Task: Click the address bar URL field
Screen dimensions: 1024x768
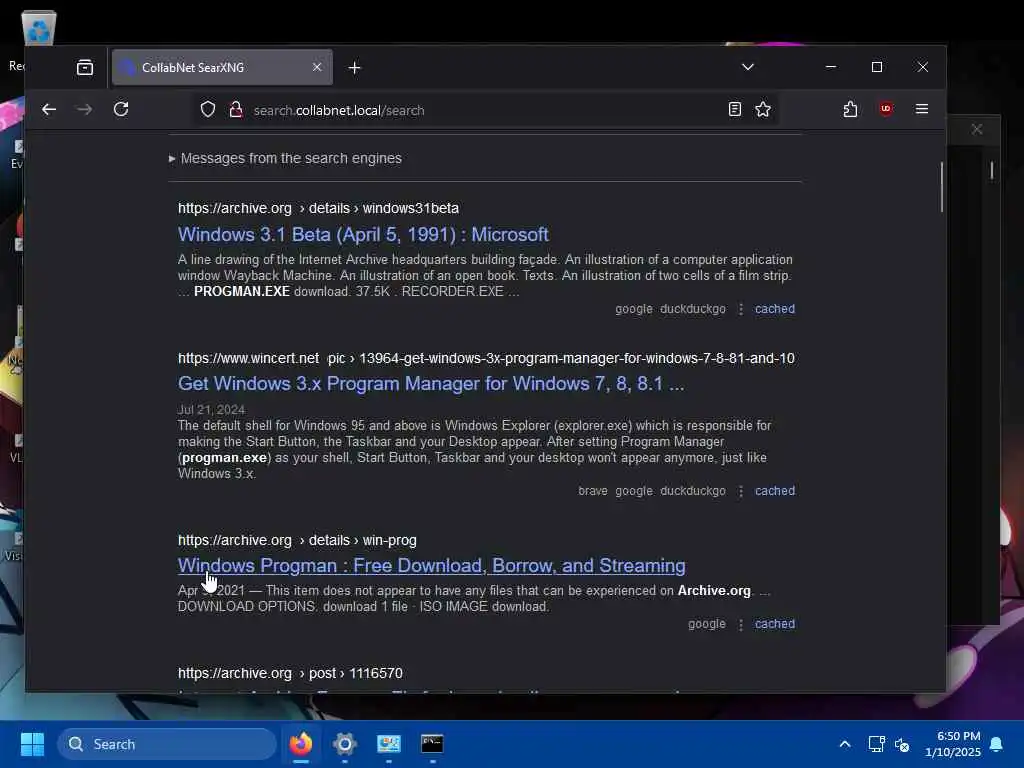Action: 483,110
